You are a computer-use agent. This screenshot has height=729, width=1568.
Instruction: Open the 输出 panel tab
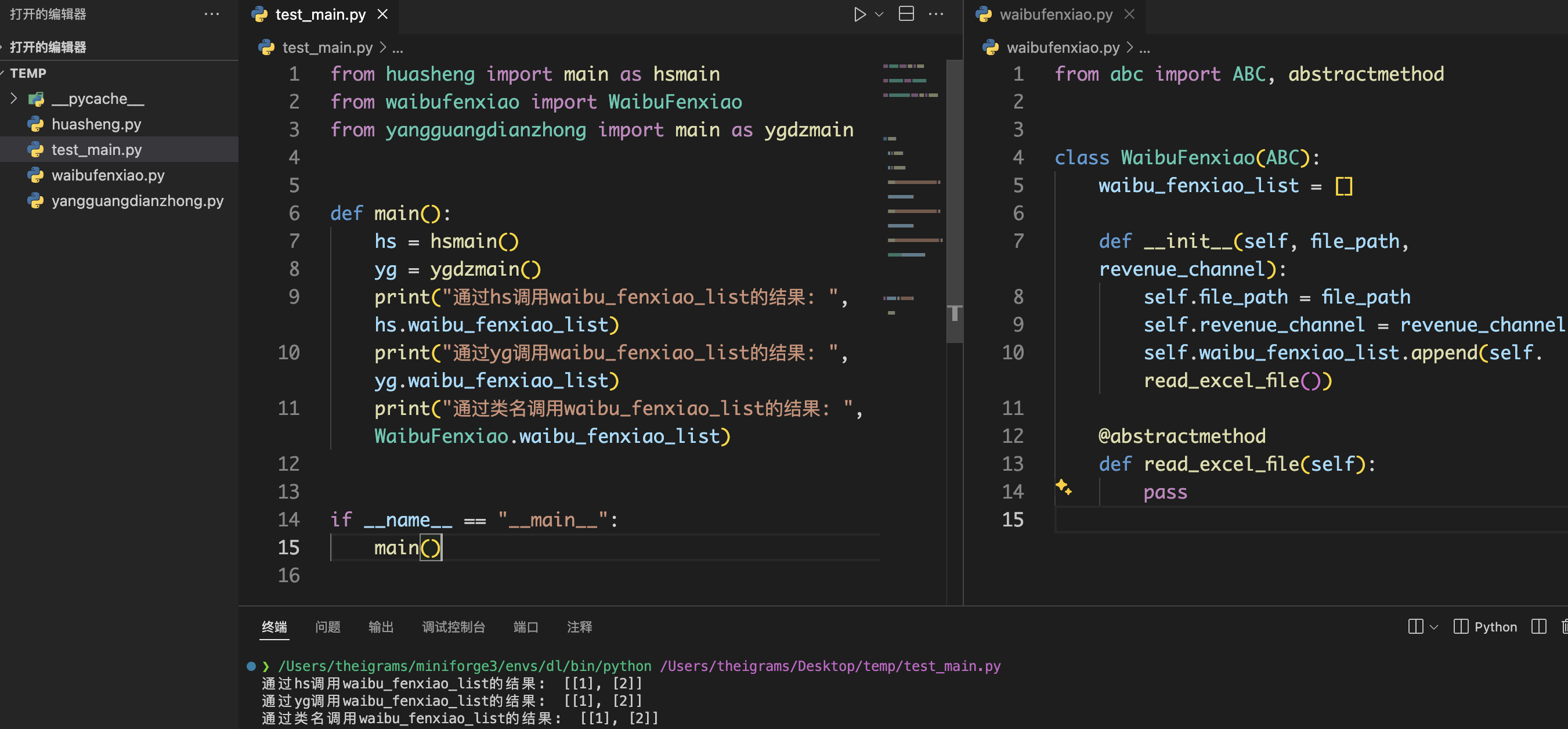[381, 627]
